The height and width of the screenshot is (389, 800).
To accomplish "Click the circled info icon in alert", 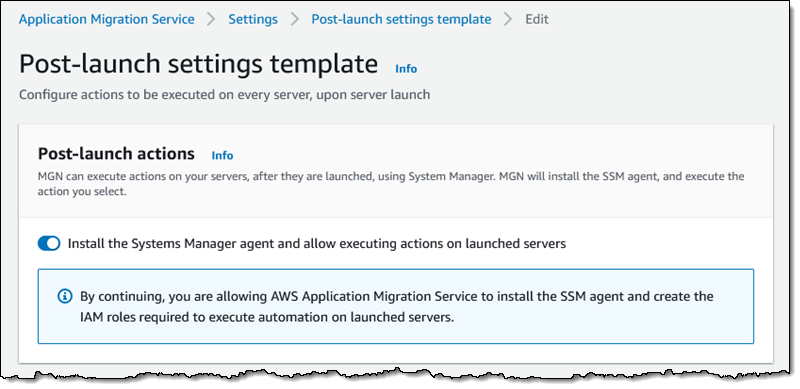I will coord(65,296).
